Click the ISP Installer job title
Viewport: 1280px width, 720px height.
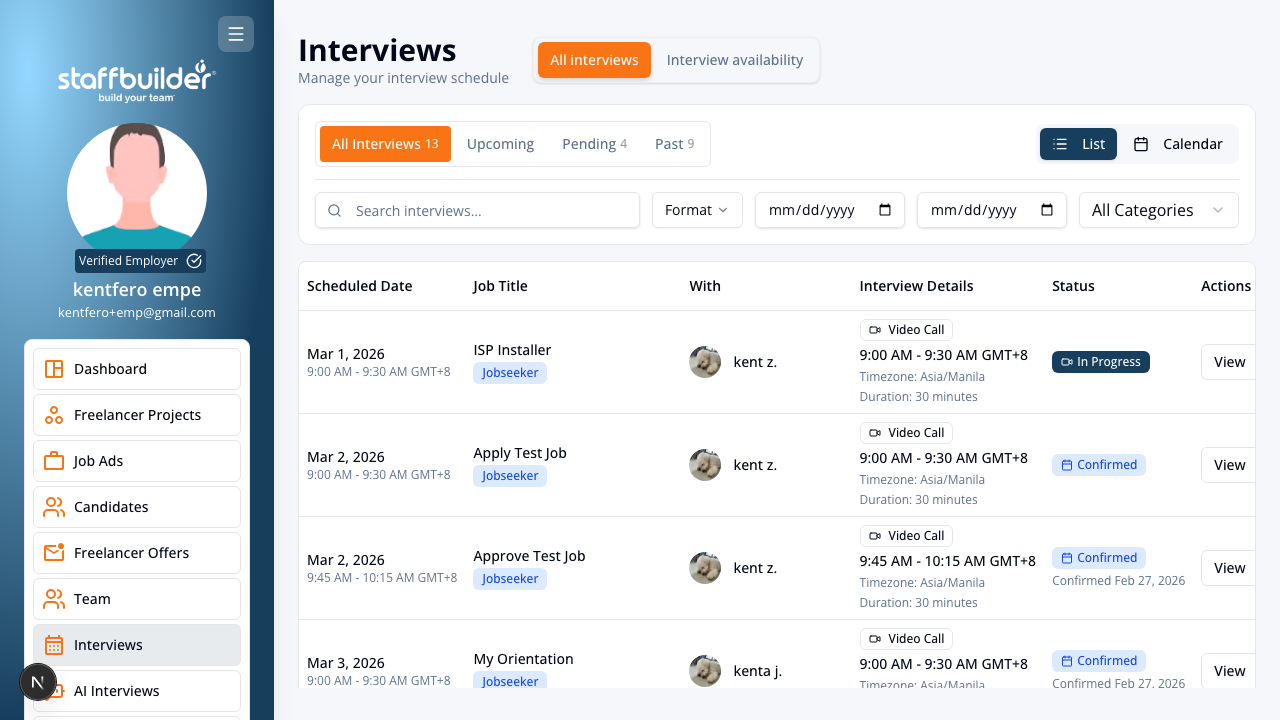click(x=512, y=350)
